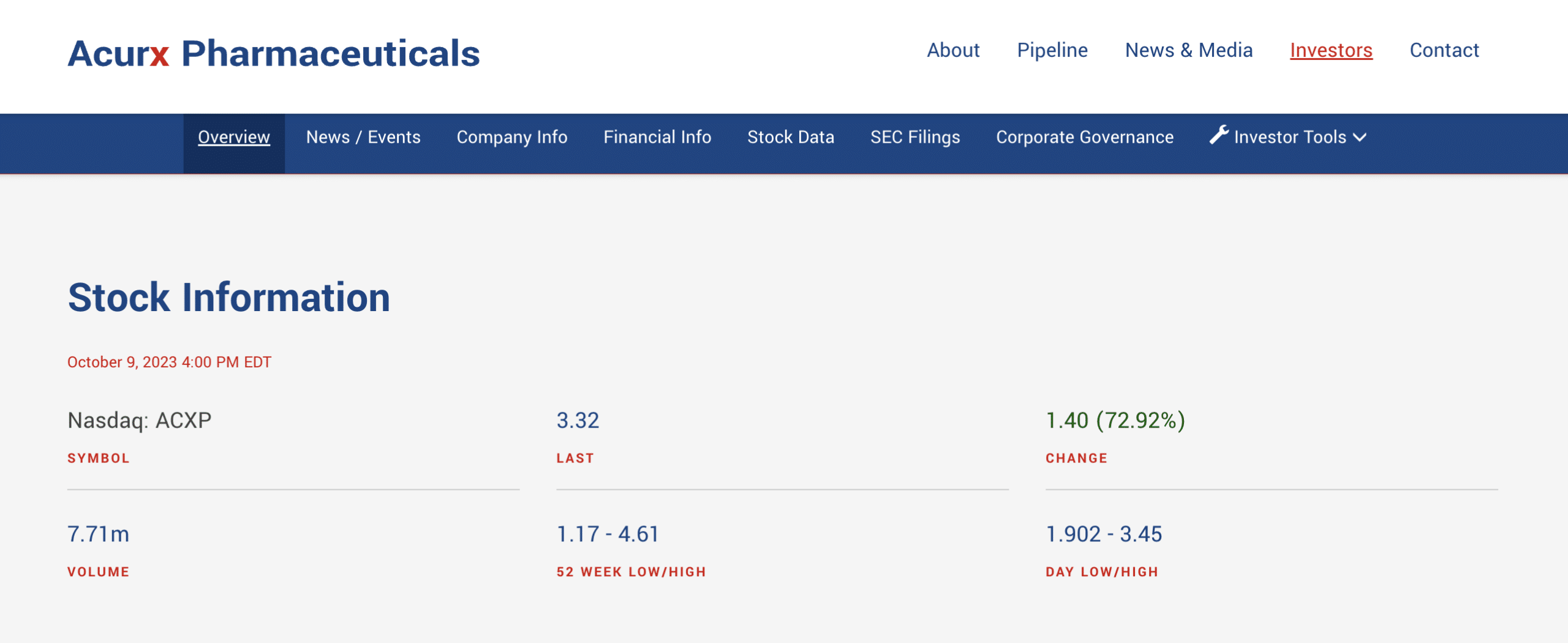The width and height of the screenshot is (1568, 643).
Task: Click the CHANGE label
Action: [x=1076, y=459]
